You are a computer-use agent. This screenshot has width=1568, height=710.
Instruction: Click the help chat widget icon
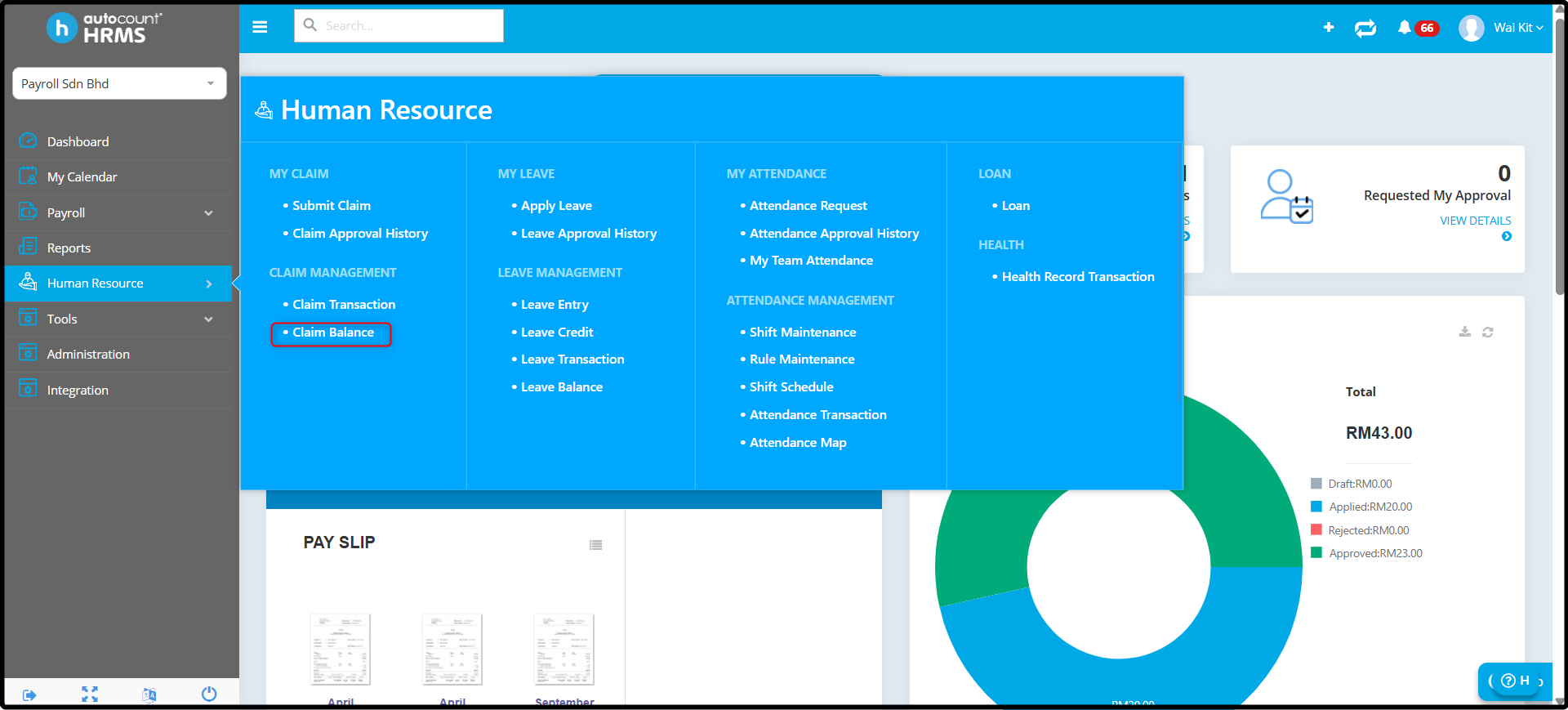[1508, 681]
